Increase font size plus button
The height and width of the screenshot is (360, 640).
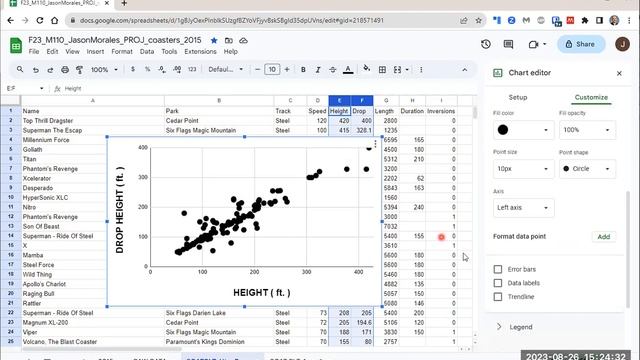[x=287, y=69]
